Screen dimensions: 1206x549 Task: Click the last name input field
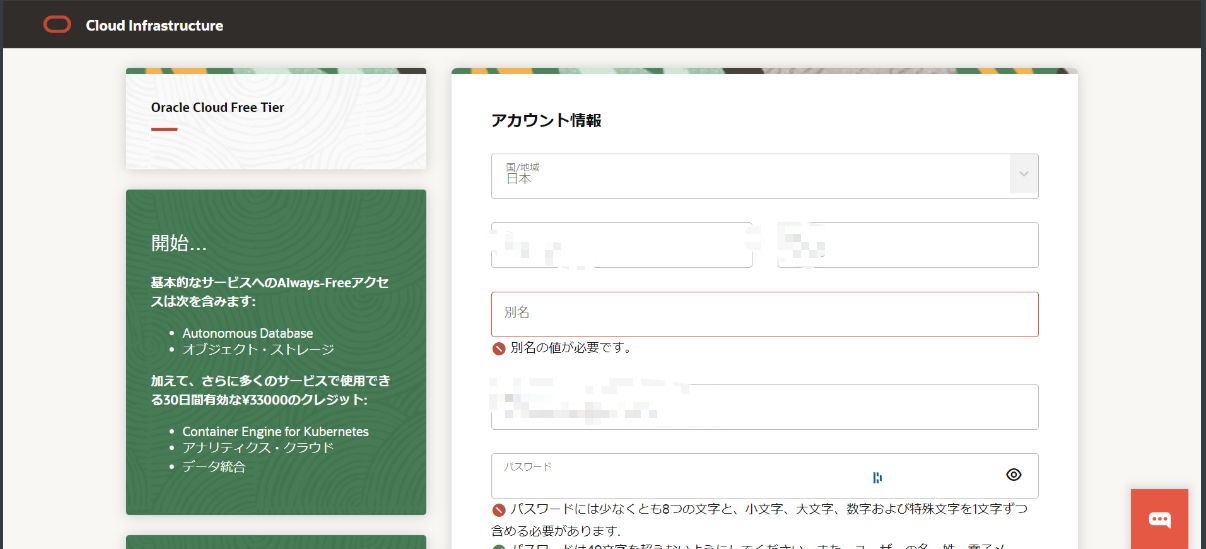908,245
